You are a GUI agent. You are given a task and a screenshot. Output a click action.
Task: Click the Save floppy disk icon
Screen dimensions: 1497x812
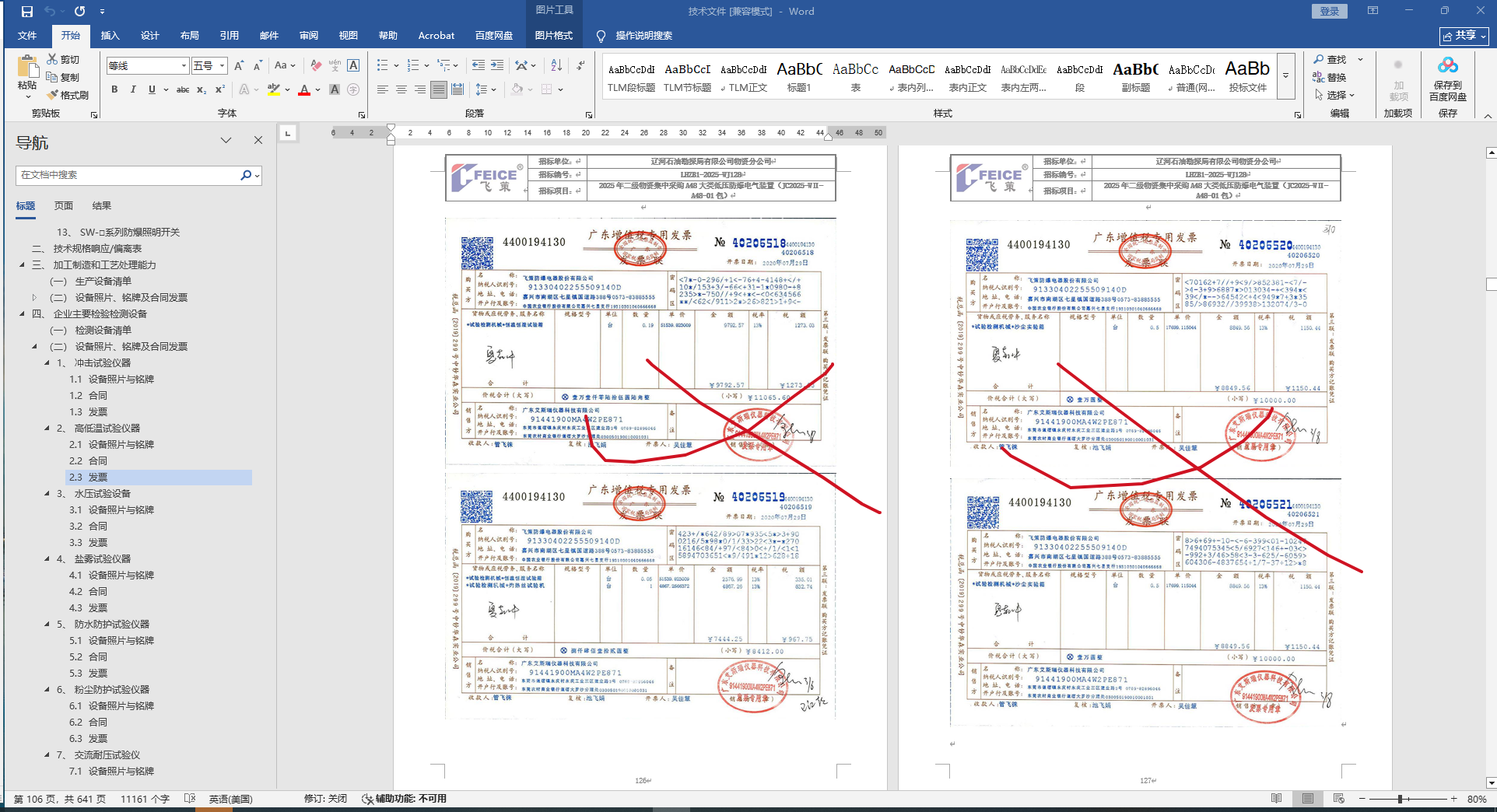27,12
